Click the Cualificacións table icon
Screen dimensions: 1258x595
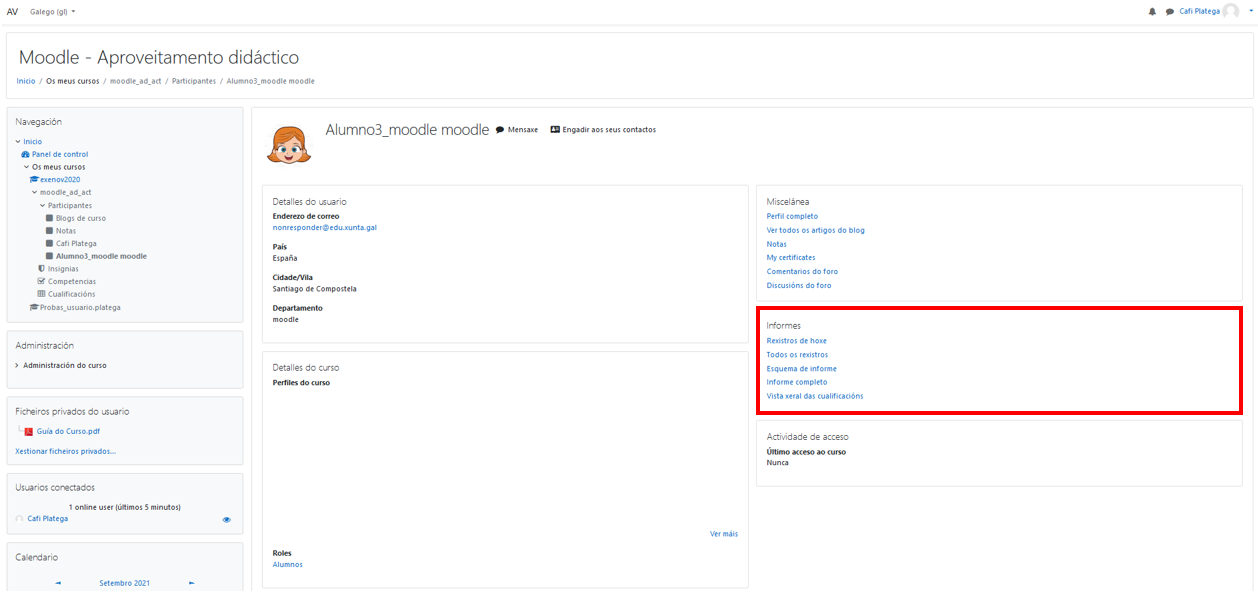click(x=41, y=294)
